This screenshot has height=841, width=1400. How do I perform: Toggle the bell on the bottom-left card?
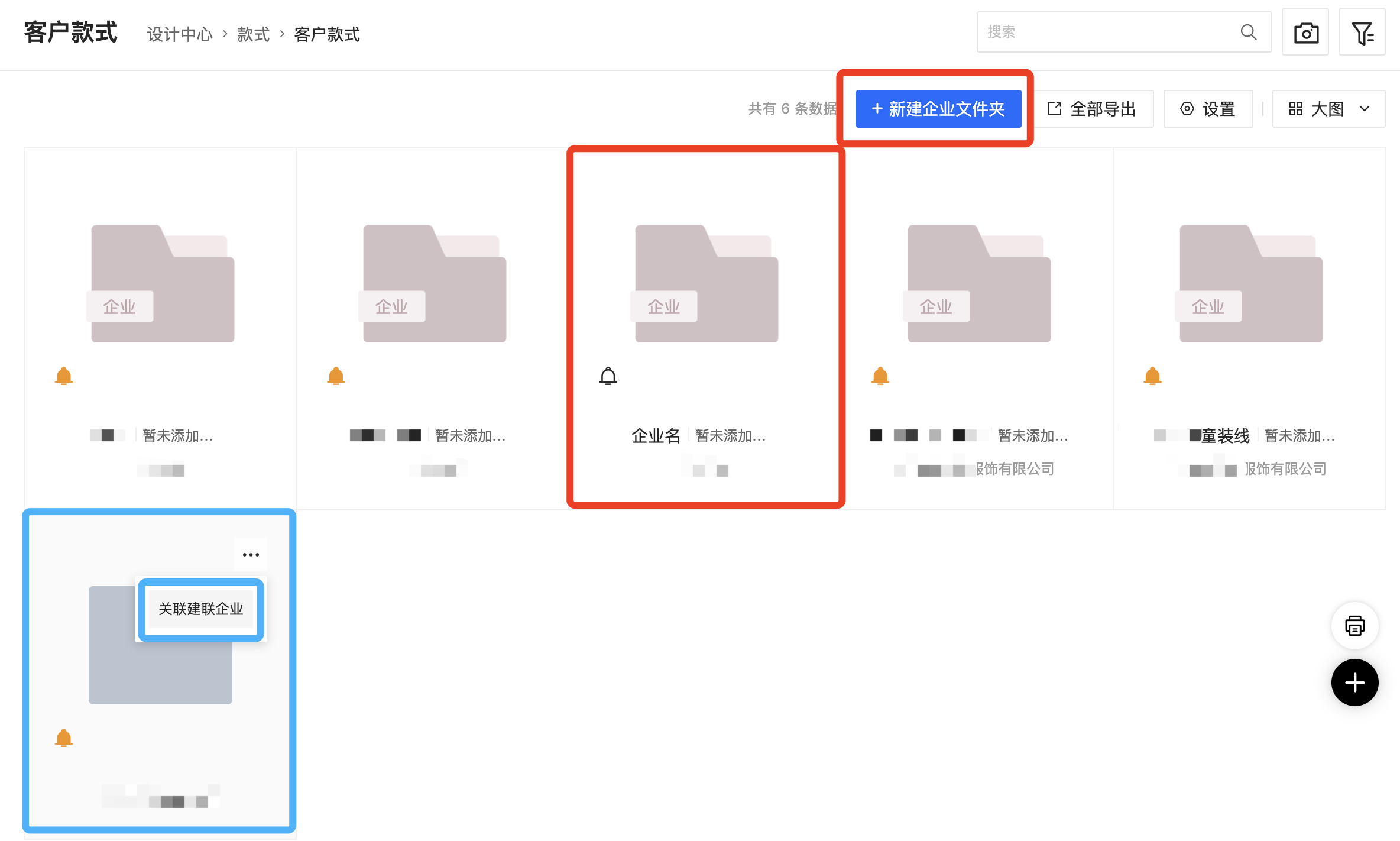pos(64,738)
